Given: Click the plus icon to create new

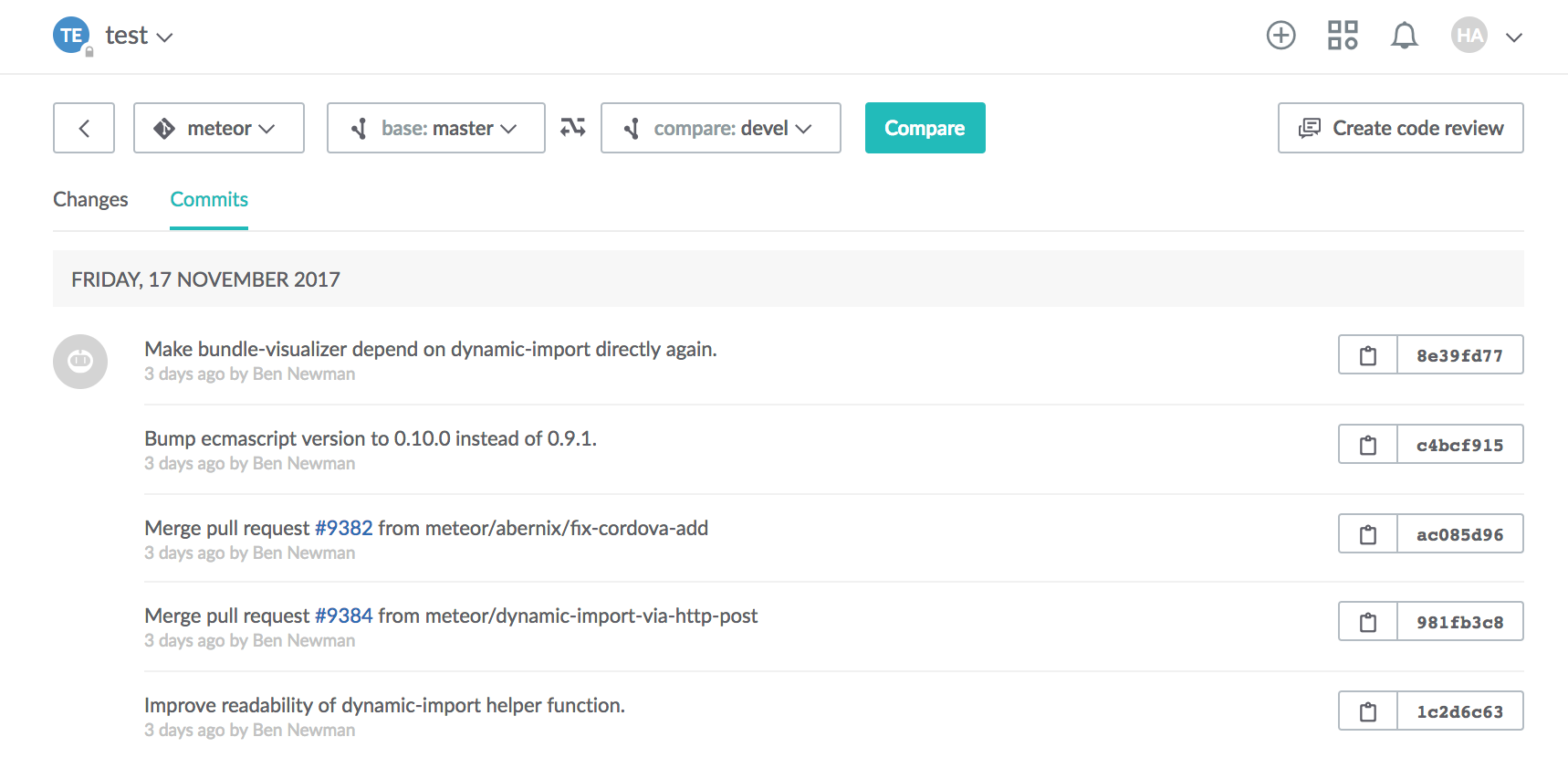Looking at the screenshot, I should pyautogui.click(x=1281, y=36).
